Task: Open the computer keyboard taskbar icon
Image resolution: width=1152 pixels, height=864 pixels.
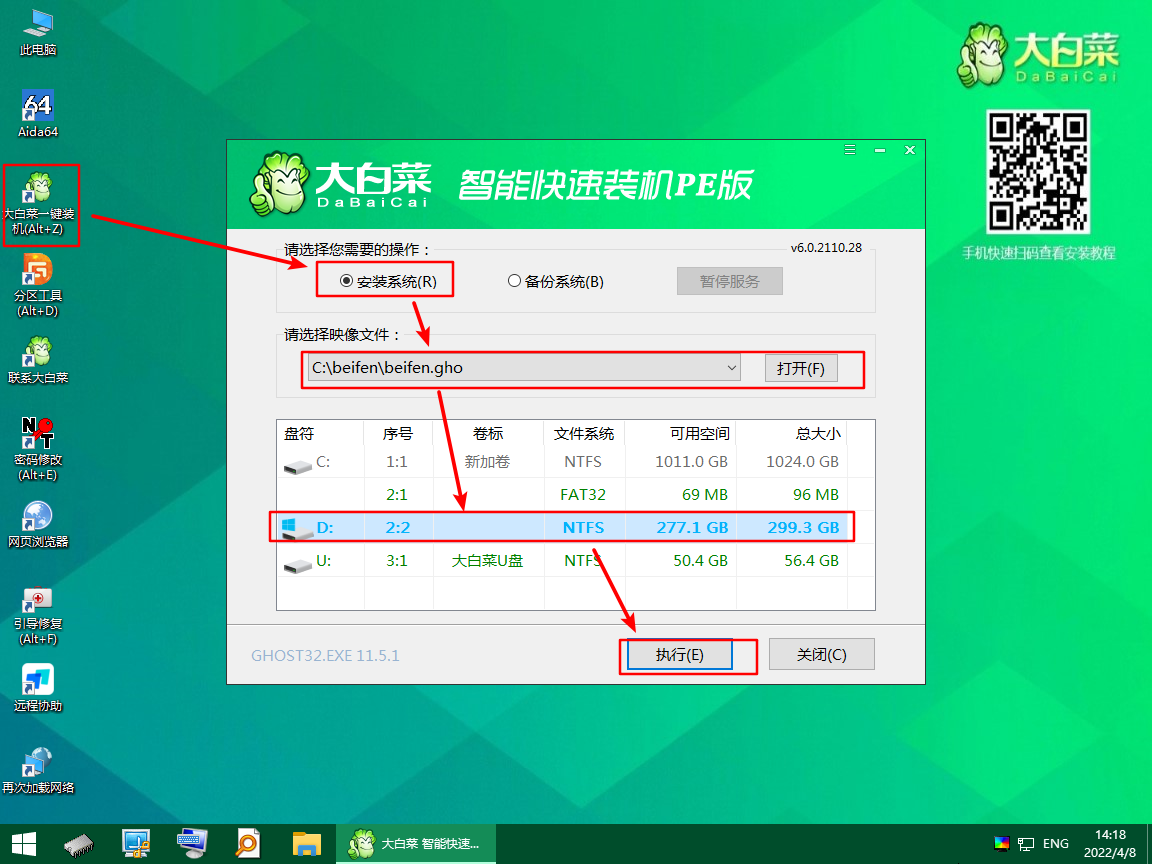Action: [192, 843]
